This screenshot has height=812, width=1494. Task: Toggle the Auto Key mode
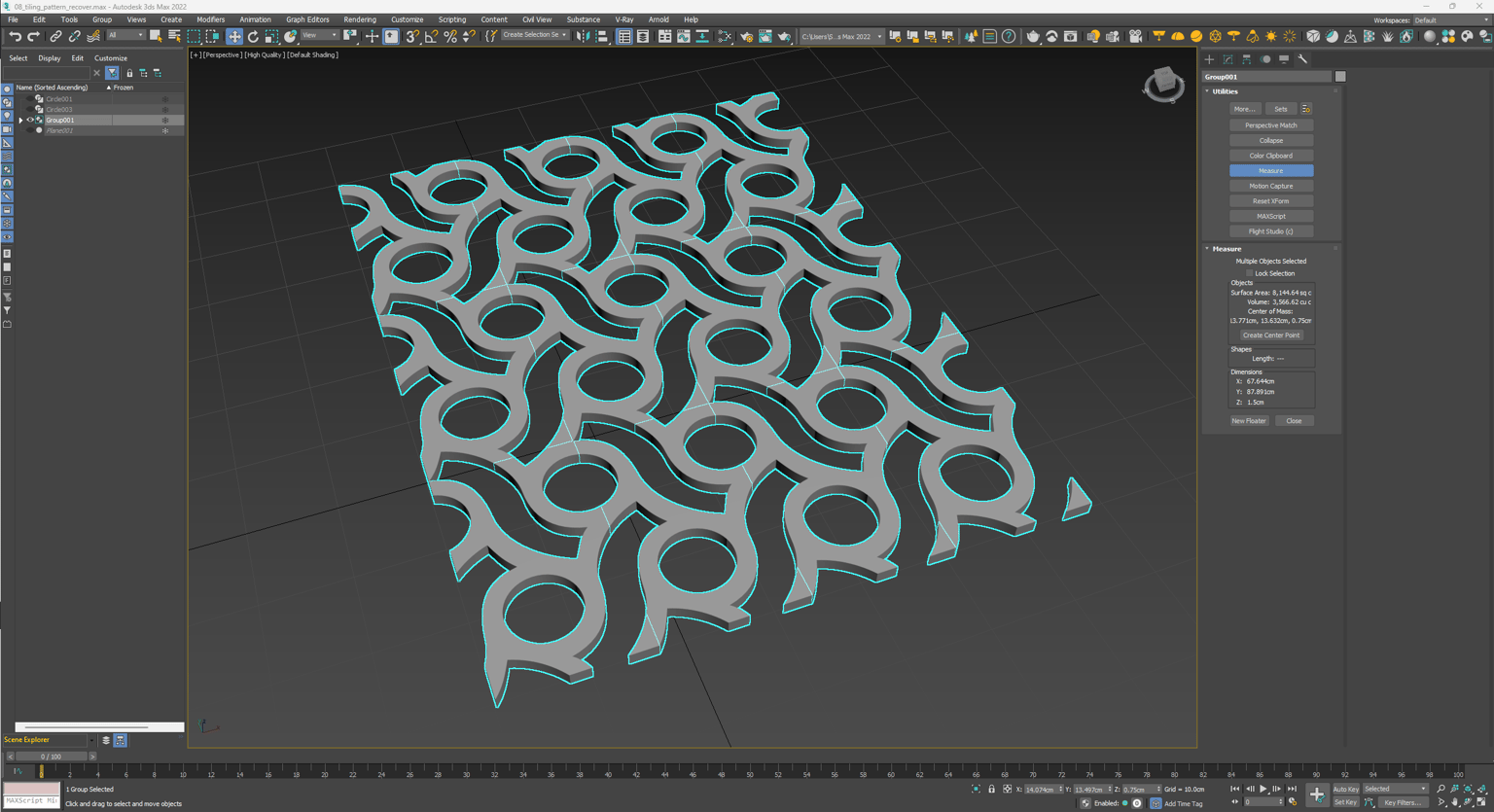click(x=1345, y=789)
